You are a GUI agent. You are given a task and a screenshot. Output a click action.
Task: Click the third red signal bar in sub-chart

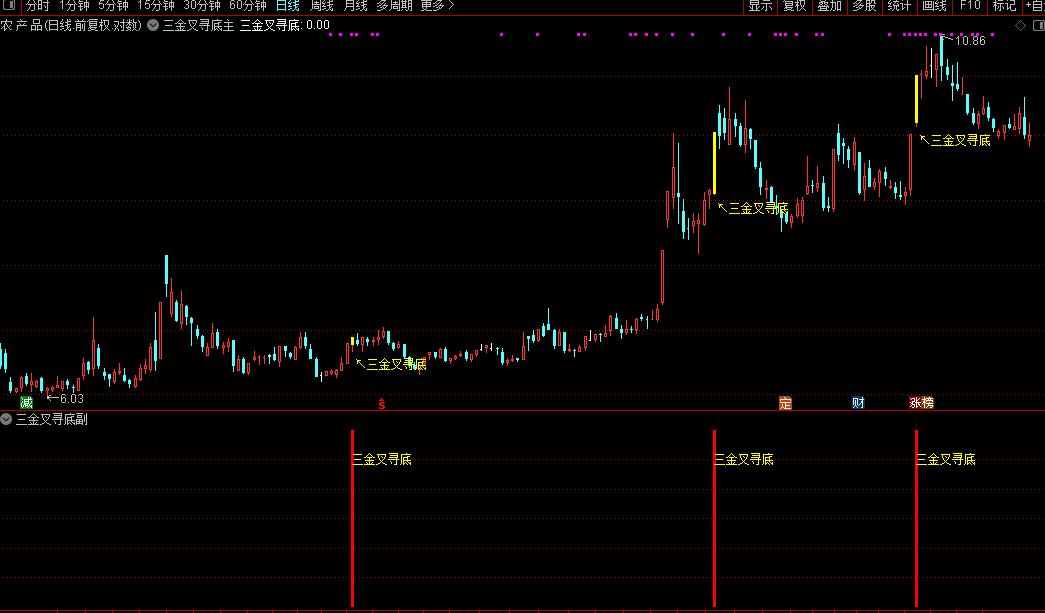[916, 518]
